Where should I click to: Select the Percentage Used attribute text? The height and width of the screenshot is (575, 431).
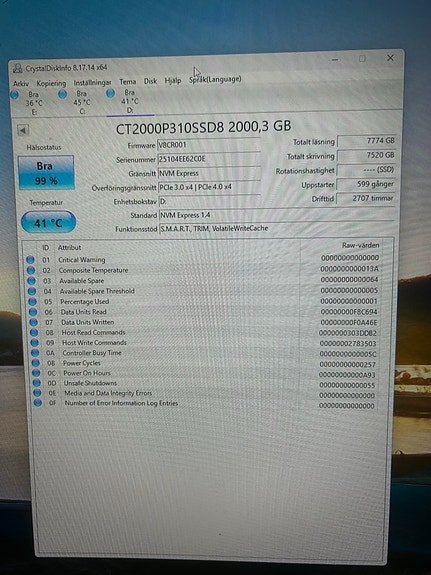(x=85, y=301)
